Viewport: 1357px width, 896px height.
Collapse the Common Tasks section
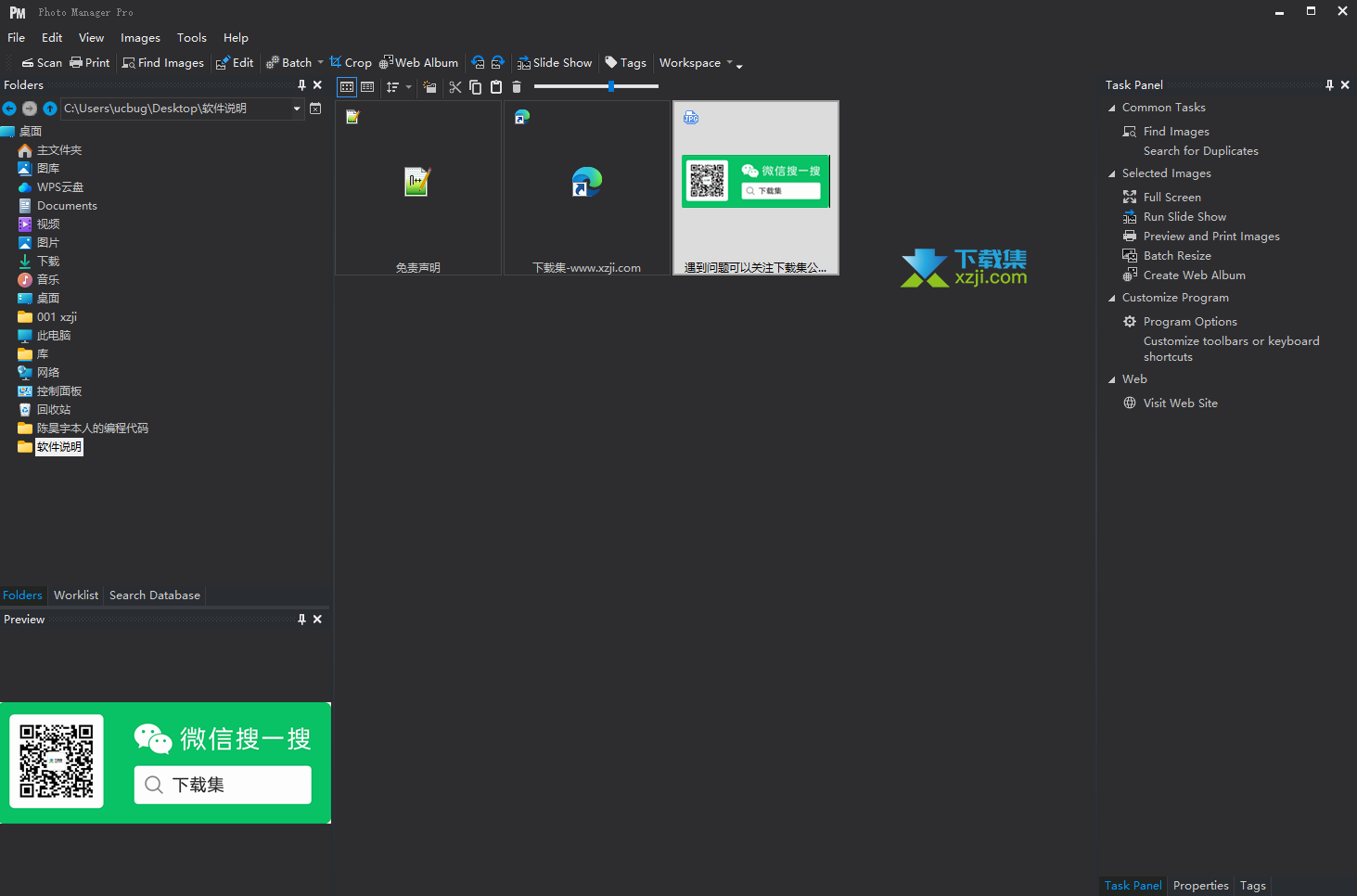(x=1112, y=108)
